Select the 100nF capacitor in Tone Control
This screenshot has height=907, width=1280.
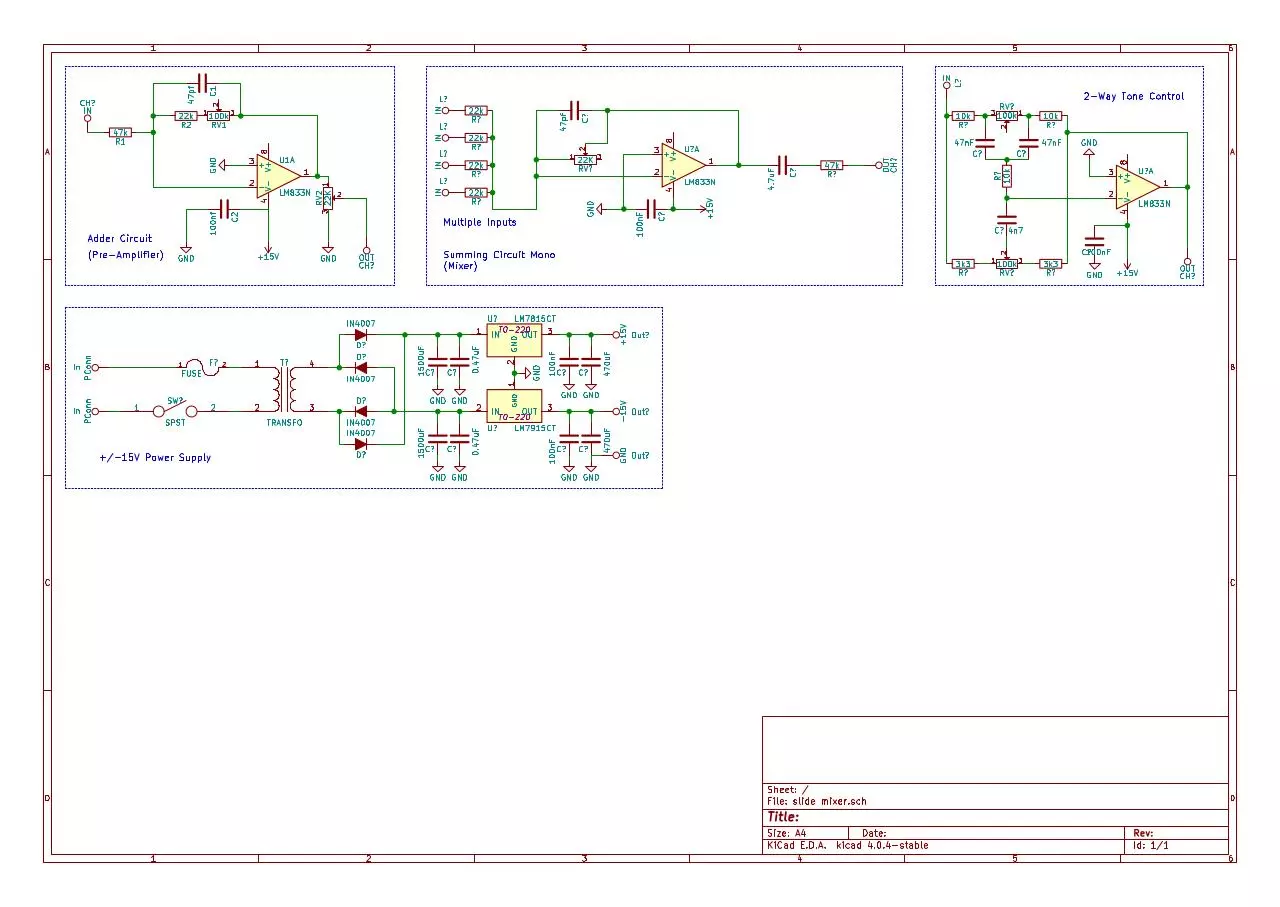tap(1095, 241)
